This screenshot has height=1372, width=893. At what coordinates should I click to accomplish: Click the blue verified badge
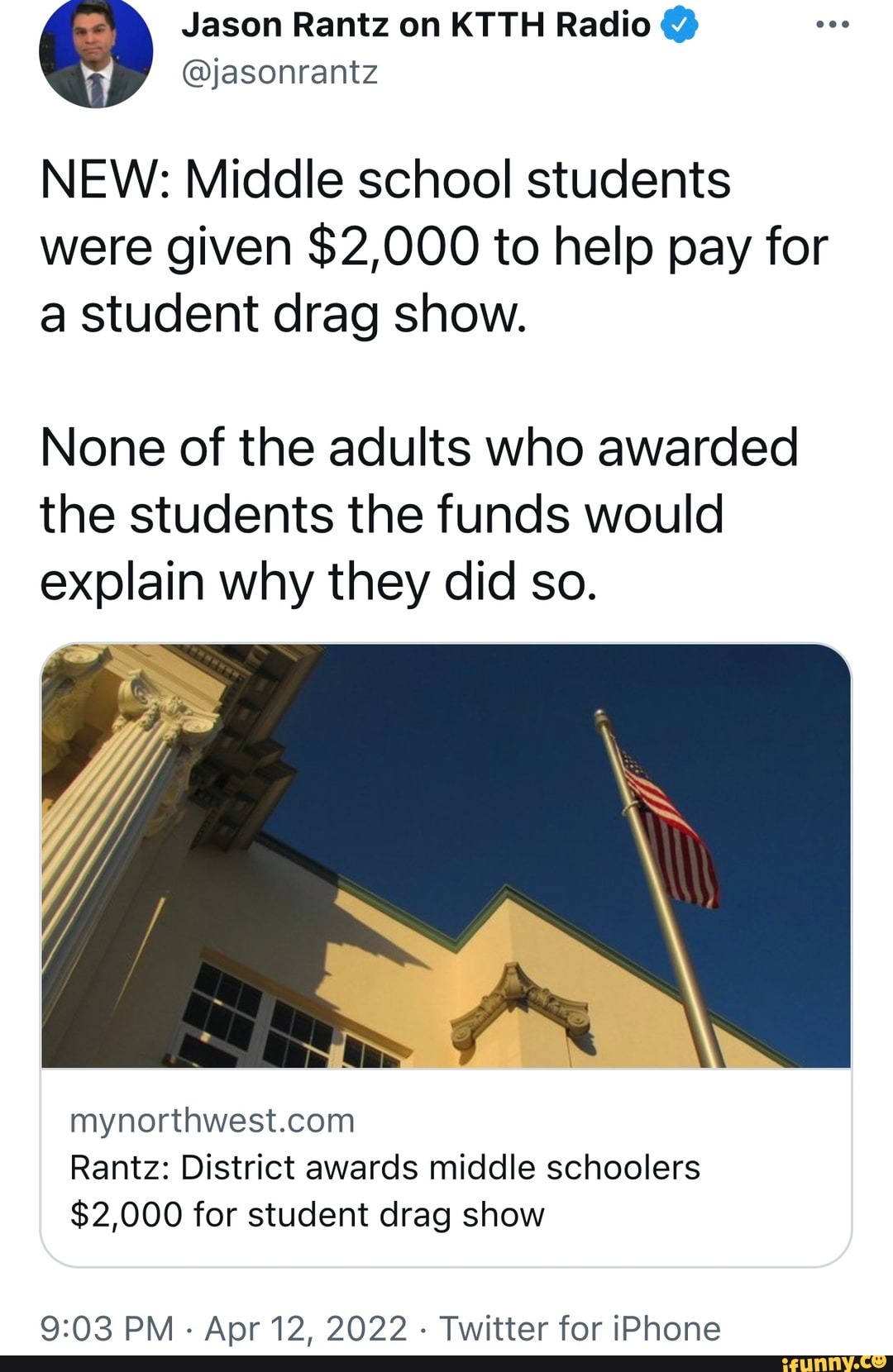click(678, 23)
